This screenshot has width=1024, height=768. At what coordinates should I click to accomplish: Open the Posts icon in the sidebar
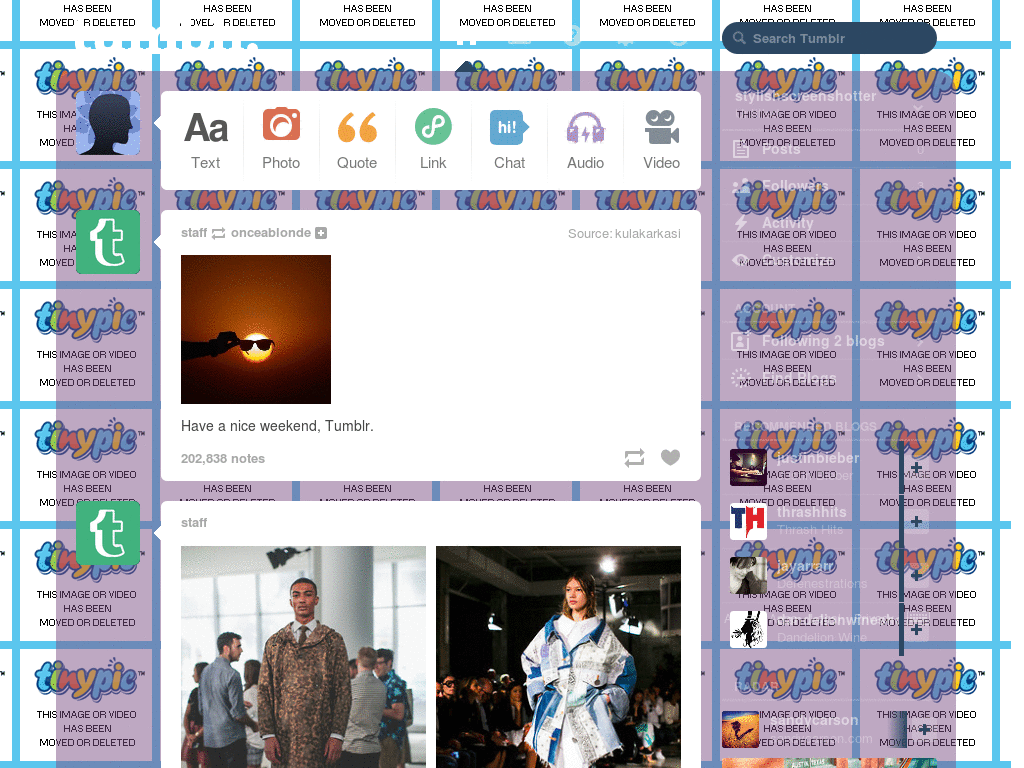click(x=740, y=148)
